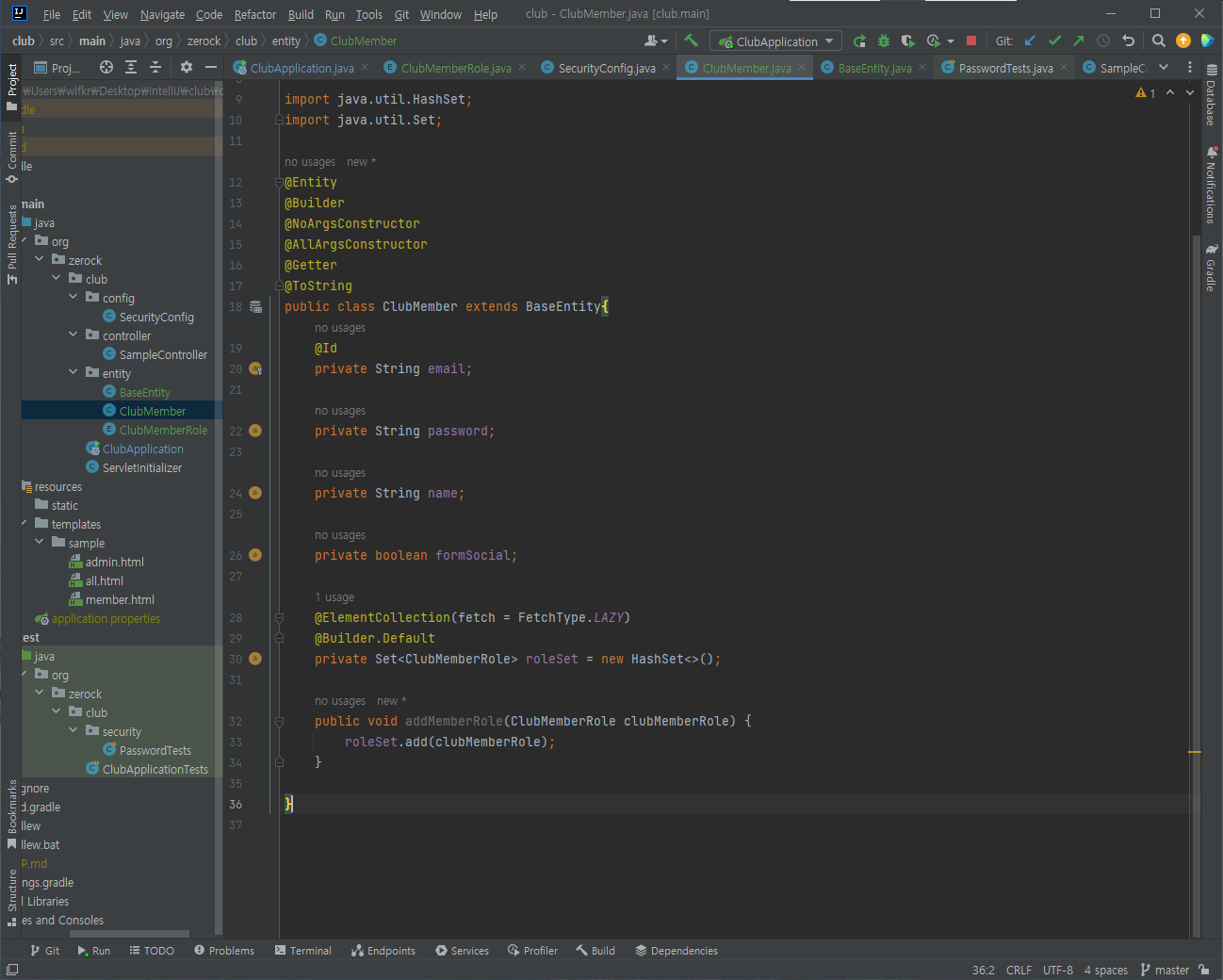This screenshot has width=1223, height=980.
Task: Click the related-problems gutter icon on line 18
Action: click(255, 307)
